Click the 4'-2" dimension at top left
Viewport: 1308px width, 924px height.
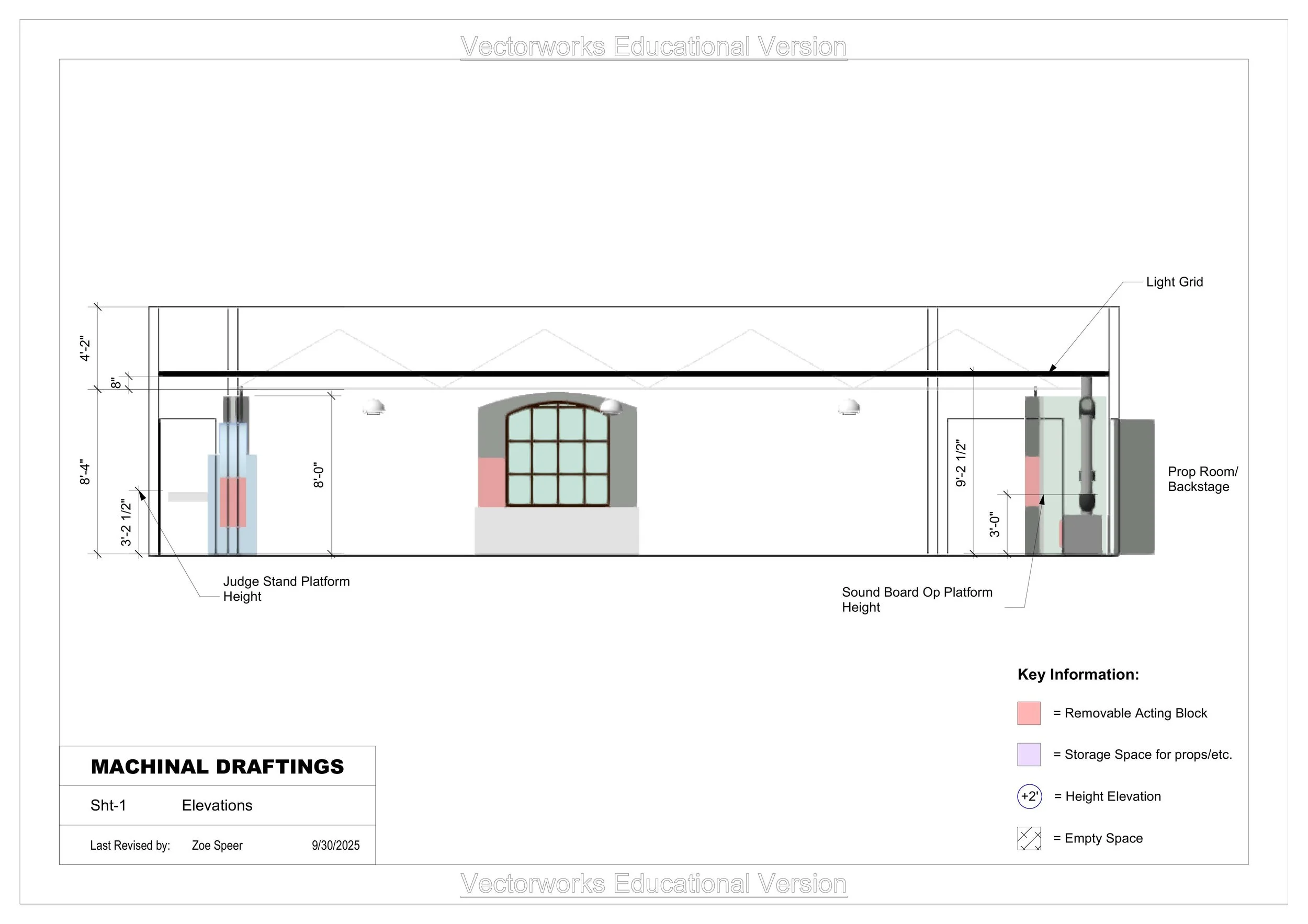click(x=85, y=348)
